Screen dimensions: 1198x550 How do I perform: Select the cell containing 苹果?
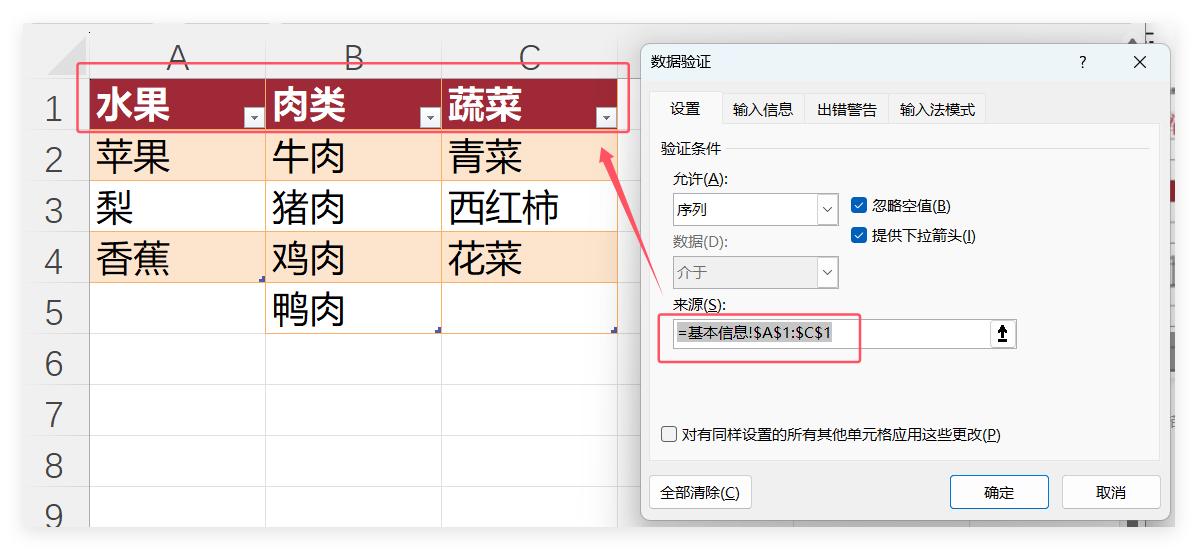pyautogui.click(x=177, y=156)
